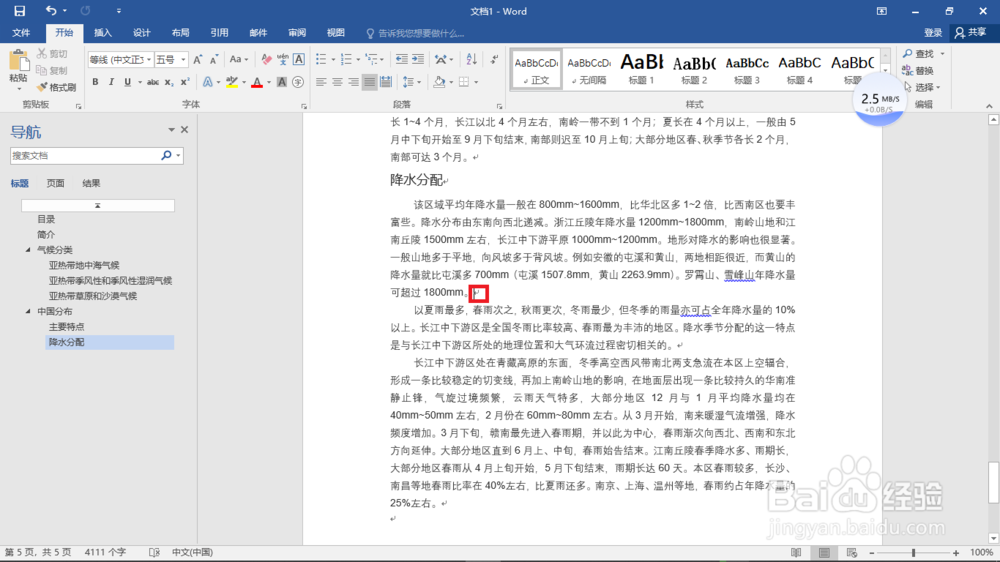Click the Align Left icon
This screenshot has height=562, width=1000.
321,82
